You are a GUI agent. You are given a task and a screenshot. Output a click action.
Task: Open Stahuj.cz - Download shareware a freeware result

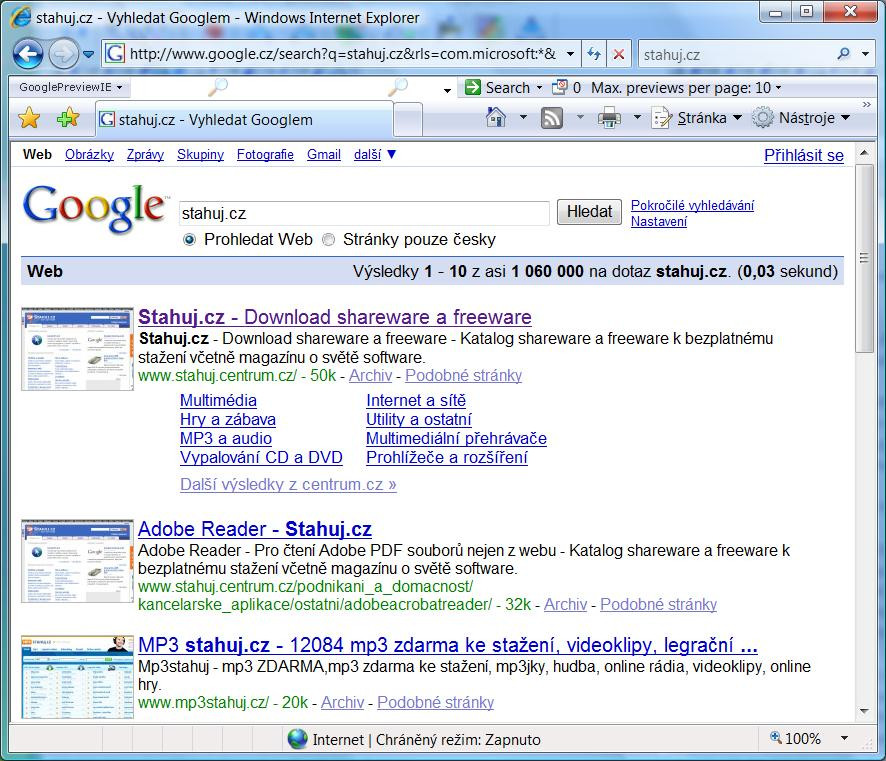335,317
